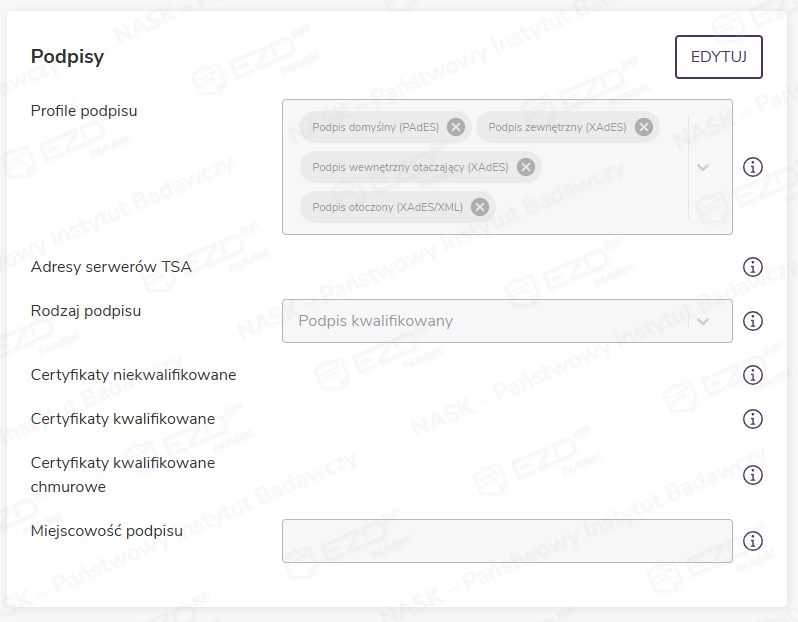The image size is (798, 622).
Task: Remove Podpis zewnętrzny (XAdES) tag
Action: (644, 127)
